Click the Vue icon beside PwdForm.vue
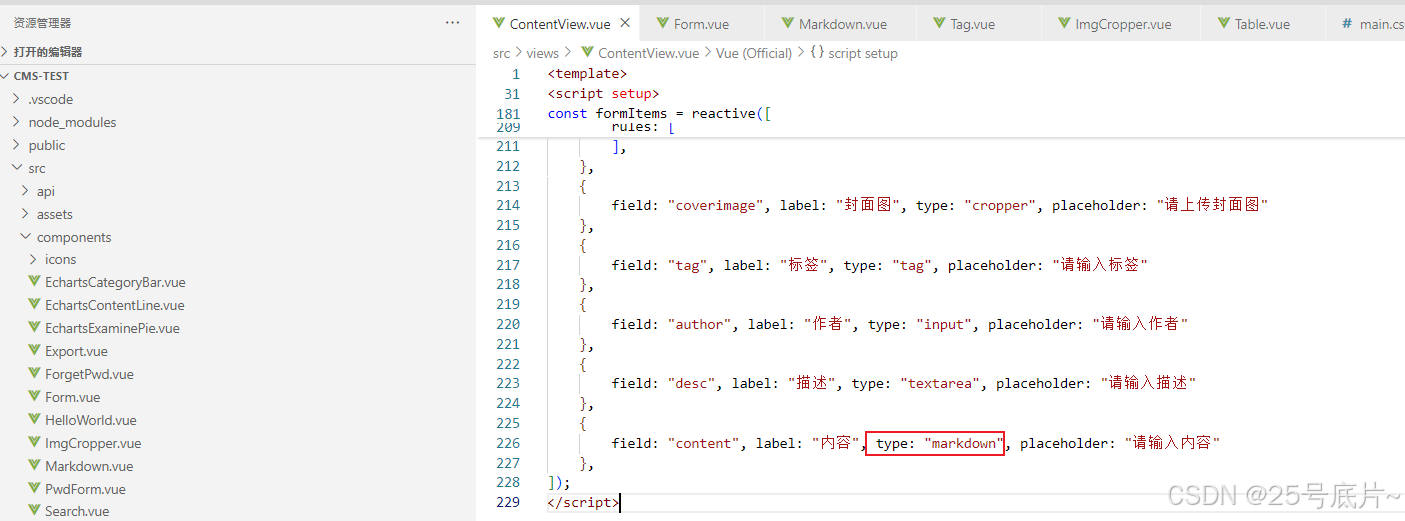This screenshot has height=521, width=1405. [34, 489]
